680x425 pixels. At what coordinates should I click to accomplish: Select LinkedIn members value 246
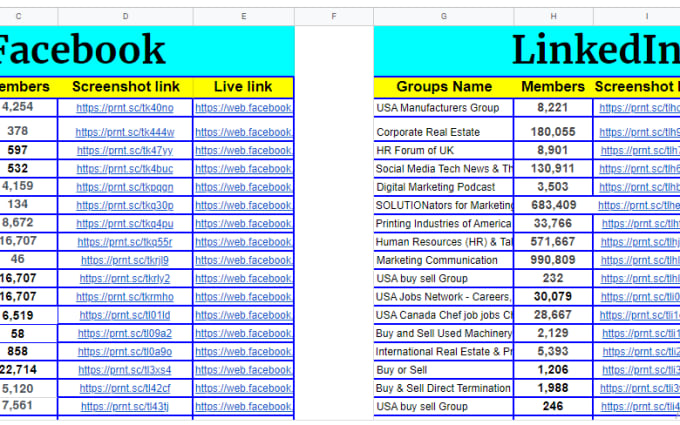coord(553,406)
